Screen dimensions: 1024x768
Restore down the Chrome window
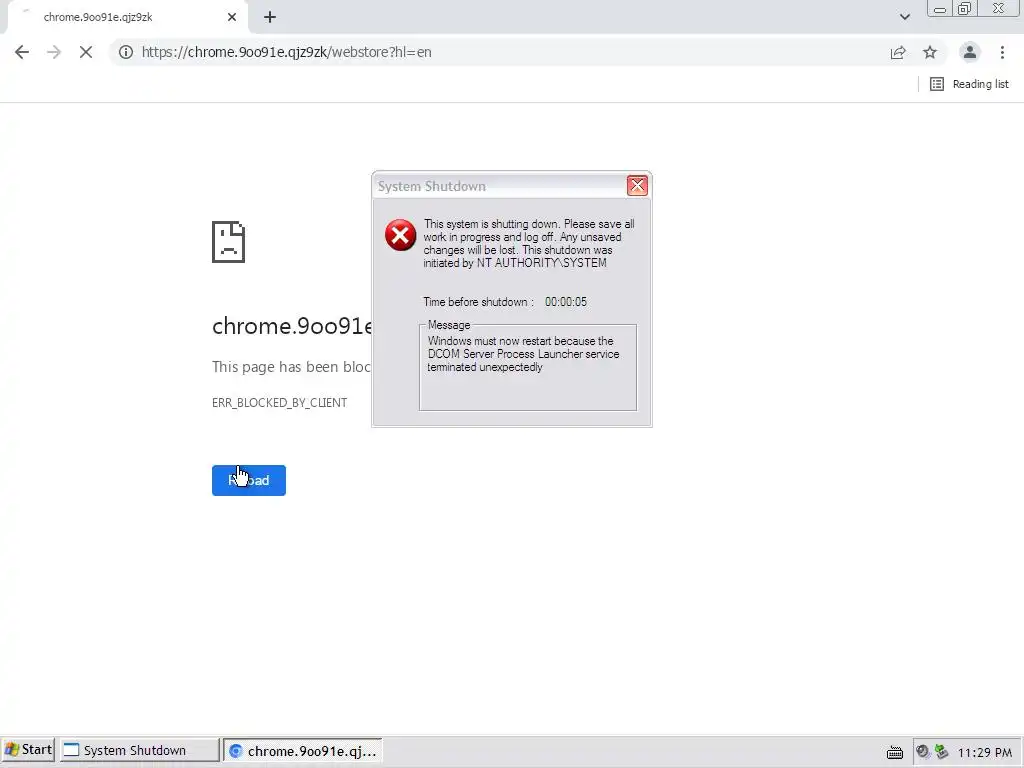(964, 9)
